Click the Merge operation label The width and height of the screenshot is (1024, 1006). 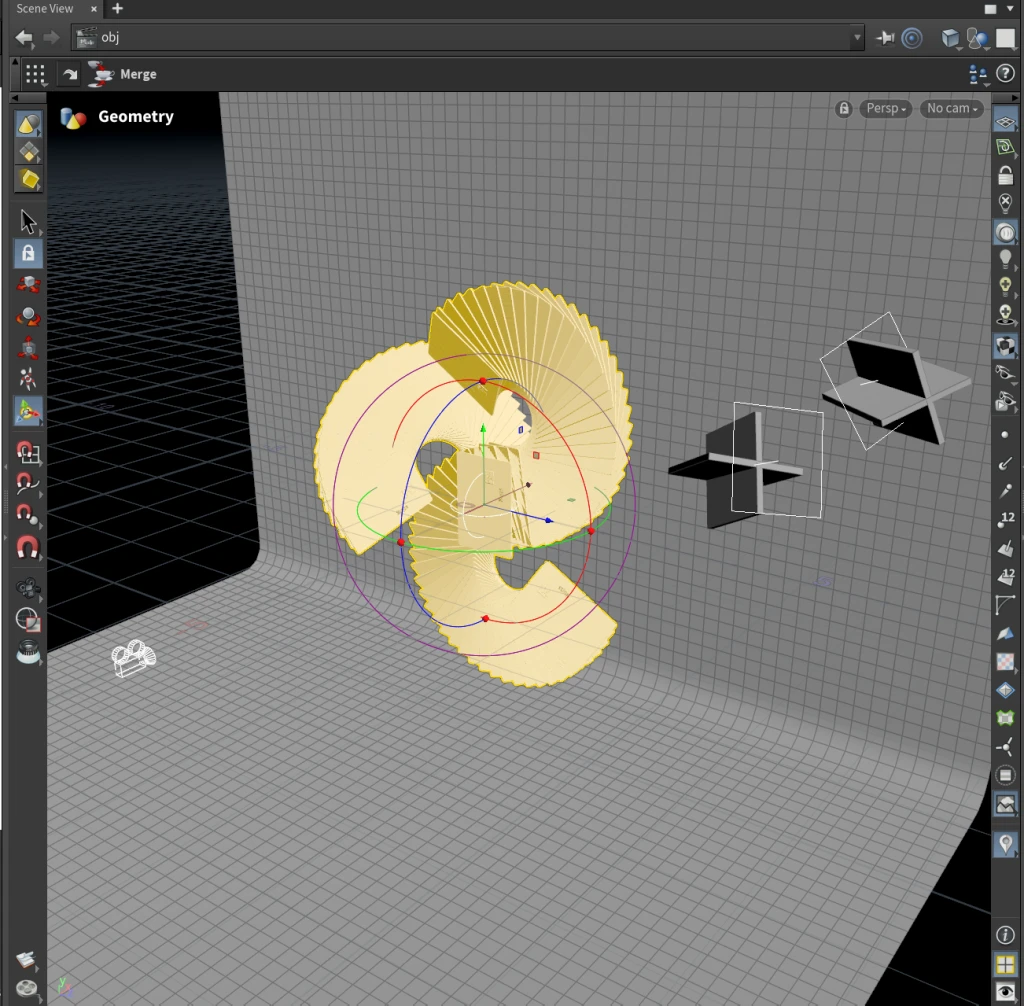[138, 74]
